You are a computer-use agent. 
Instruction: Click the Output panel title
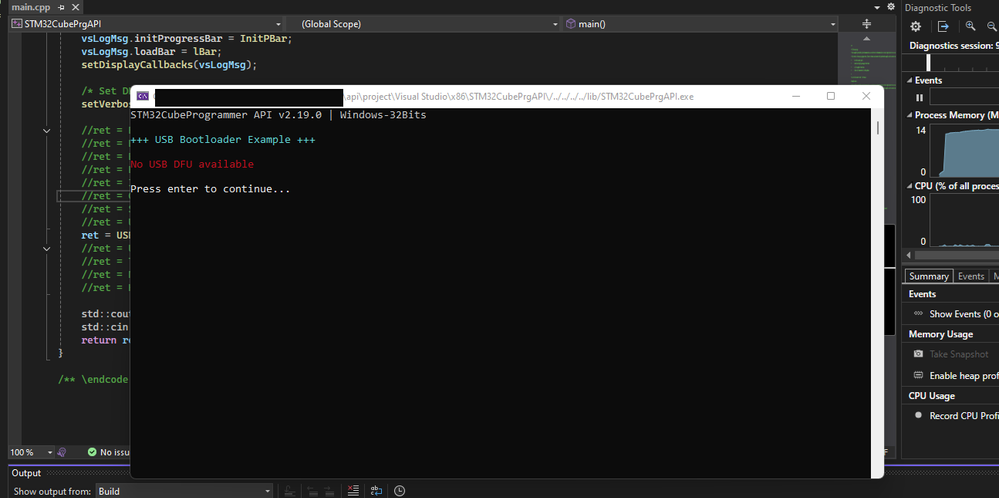[26, 473]
